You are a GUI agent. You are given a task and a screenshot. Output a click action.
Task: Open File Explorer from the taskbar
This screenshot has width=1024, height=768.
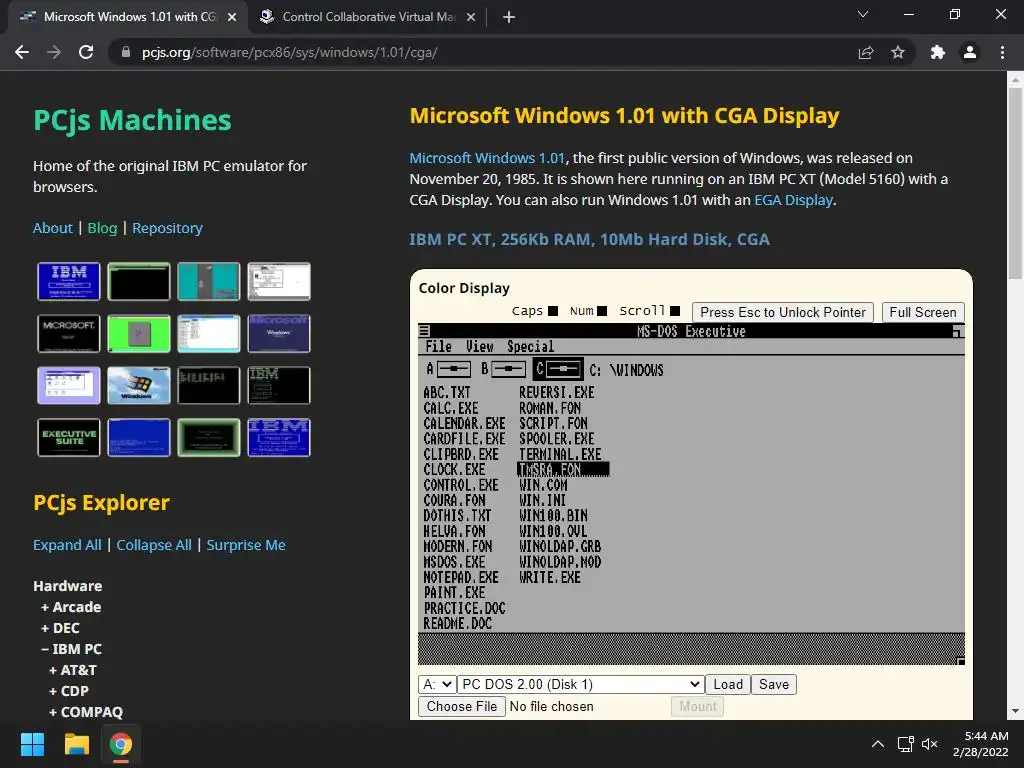pos(76,744)
